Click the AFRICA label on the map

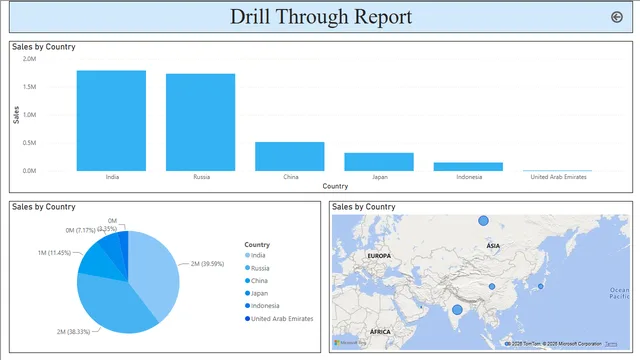380,332
